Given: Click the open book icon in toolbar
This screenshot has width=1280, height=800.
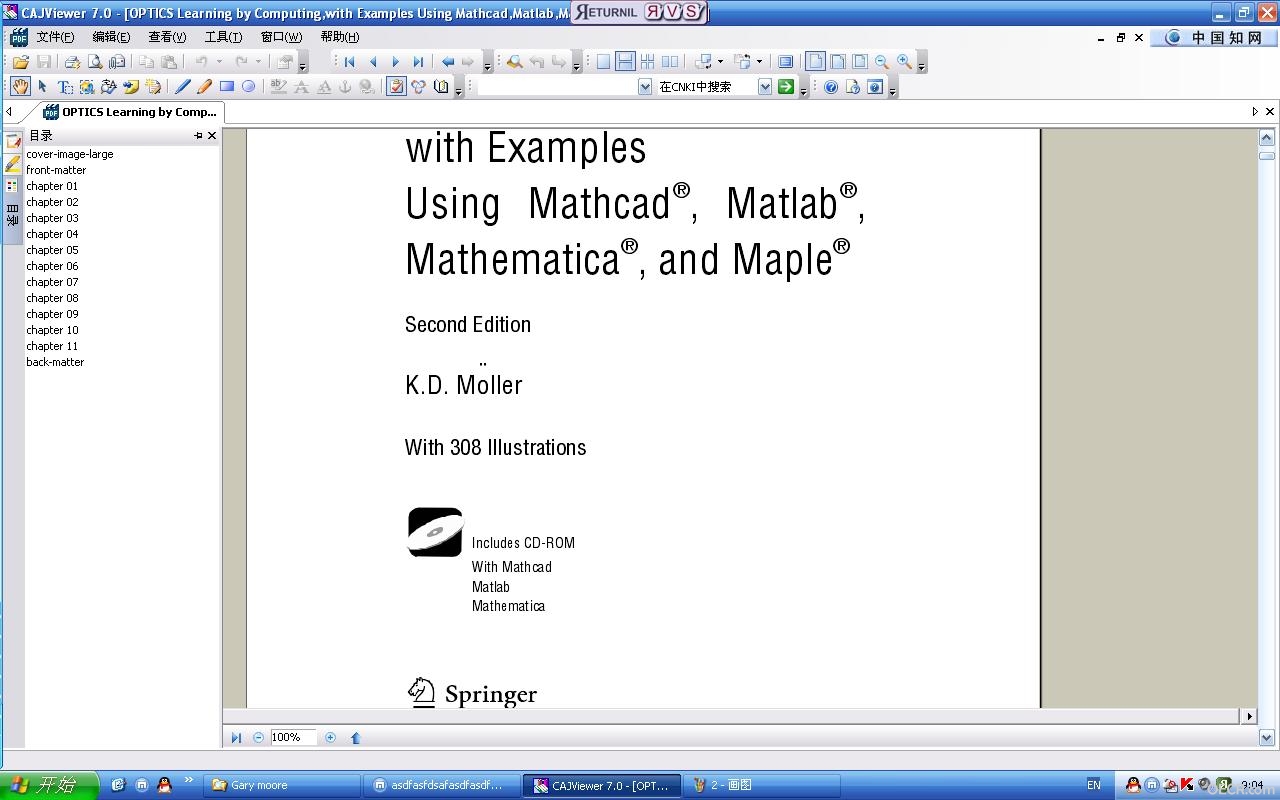Looking at the screenshot, I should pos(441,87).
